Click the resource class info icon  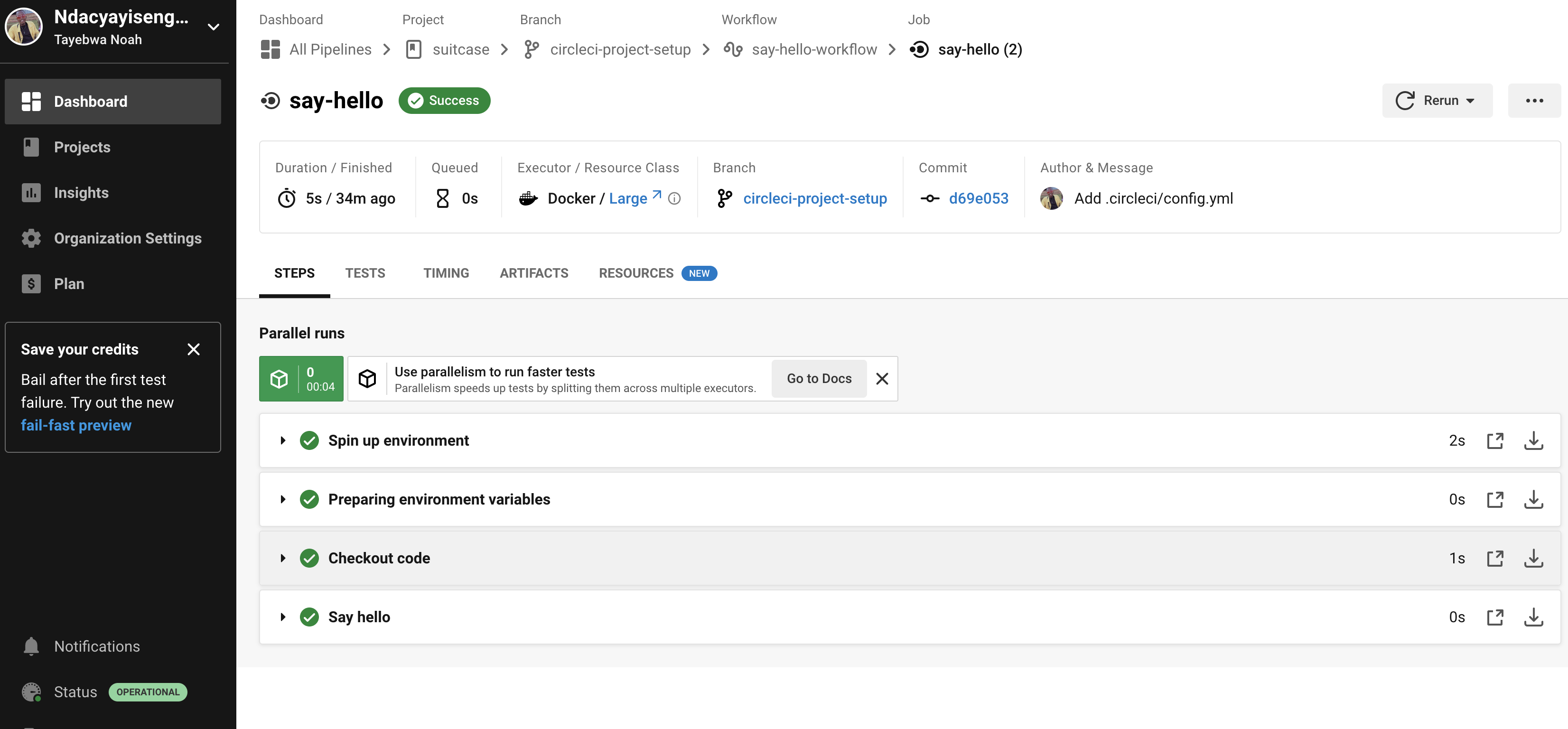tap(674, 198)
